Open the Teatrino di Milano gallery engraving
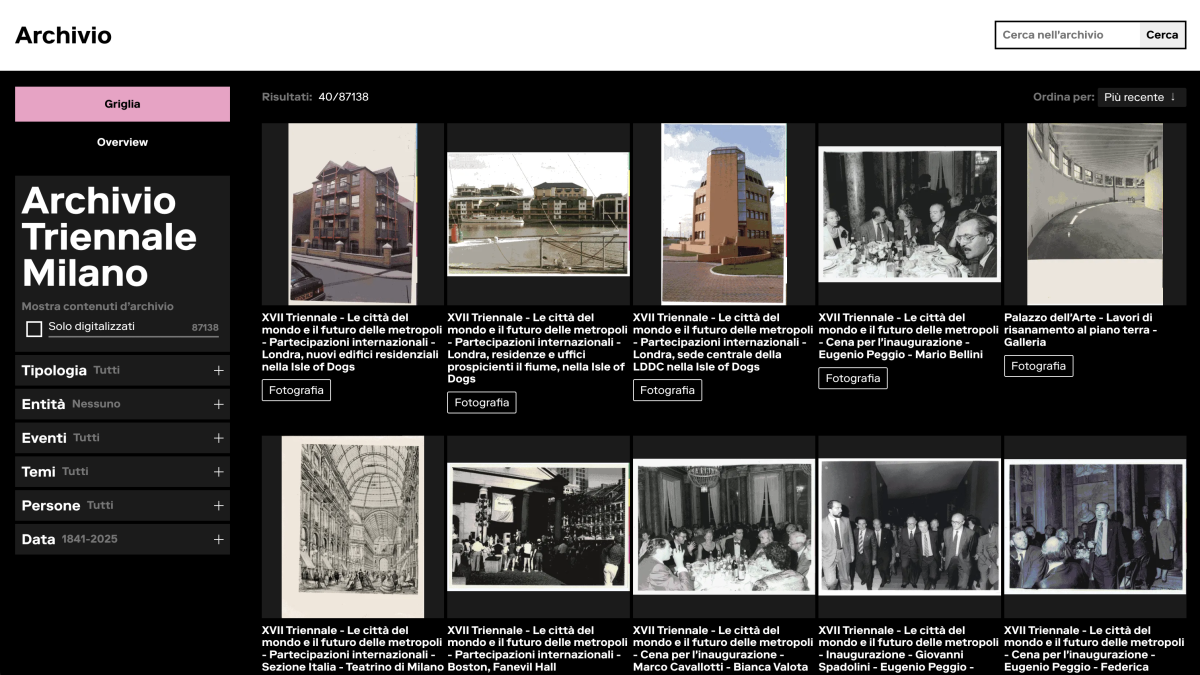This screenshot has height=675, width=1200. click(x=352, y=526)
